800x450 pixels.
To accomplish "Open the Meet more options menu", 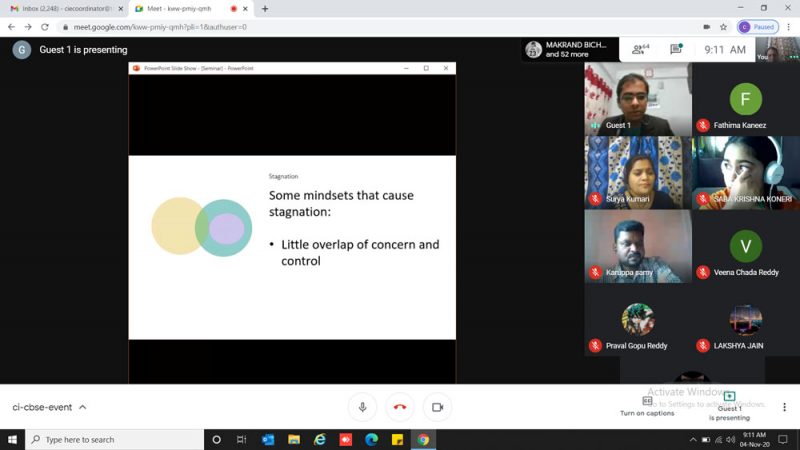I will point(784,407).
